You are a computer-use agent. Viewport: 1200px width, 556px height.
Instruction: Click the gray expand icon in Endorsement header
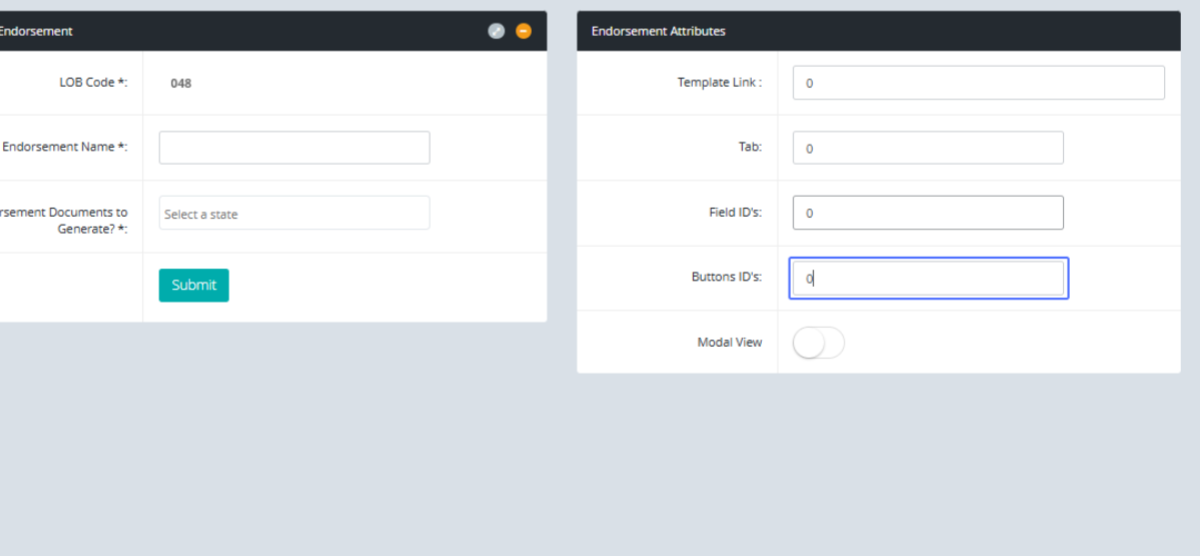point(496,31)
